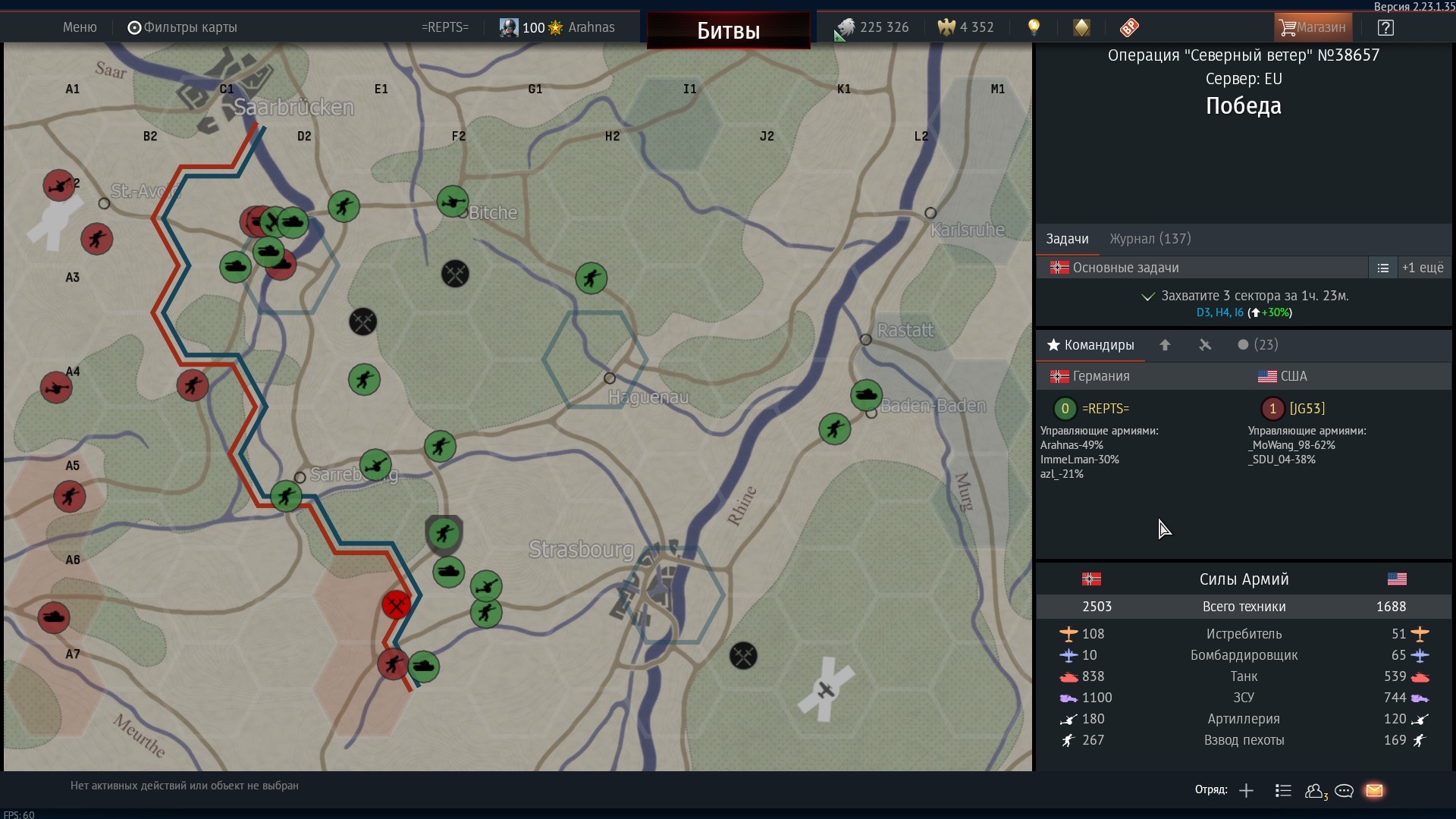
Task: Open the Меню menu
Action: tap(80, 27)
